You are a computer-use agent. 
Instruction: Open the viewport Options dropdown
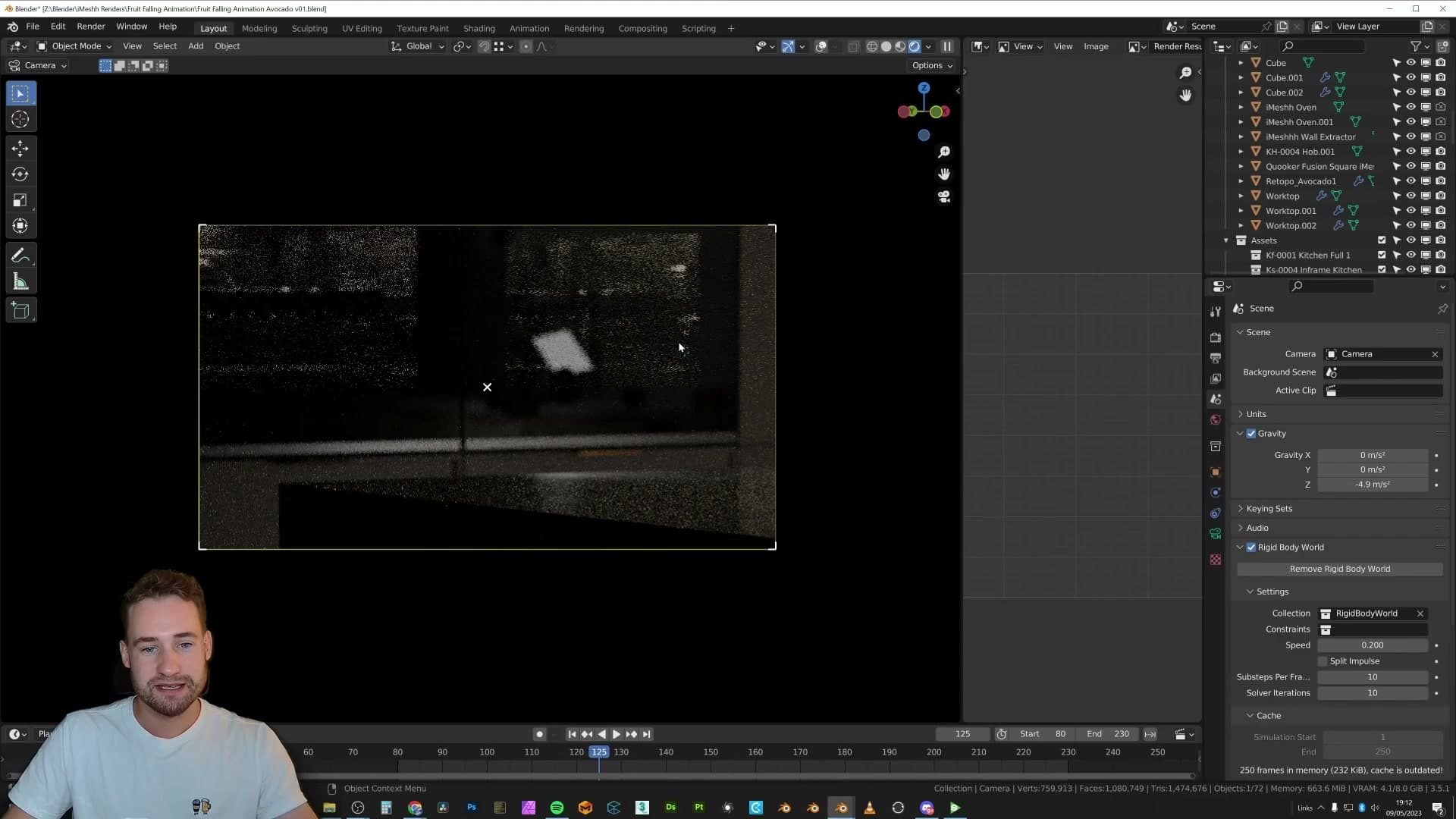932,65
